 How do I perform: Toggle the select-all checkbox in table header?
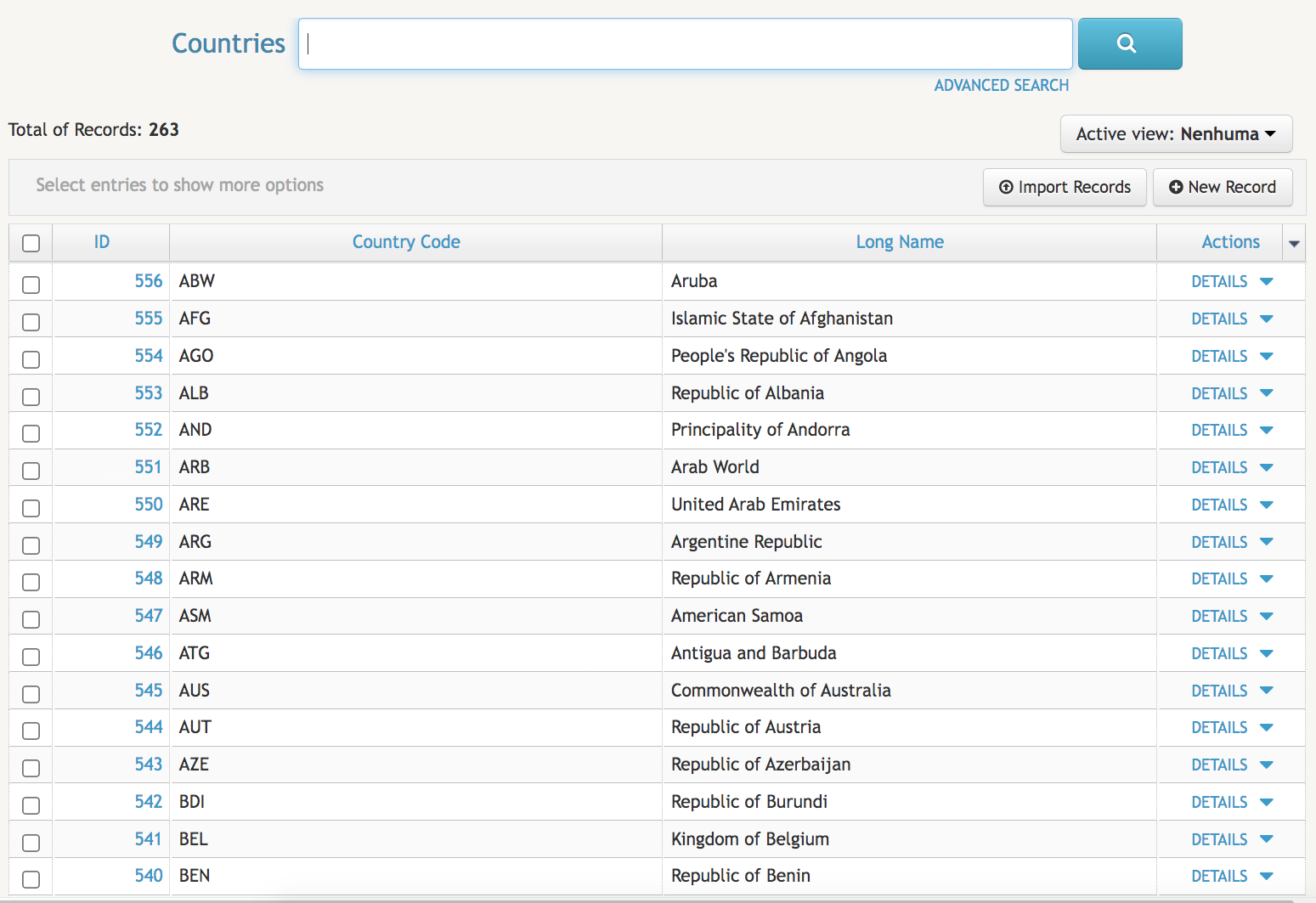click(31, 243)
